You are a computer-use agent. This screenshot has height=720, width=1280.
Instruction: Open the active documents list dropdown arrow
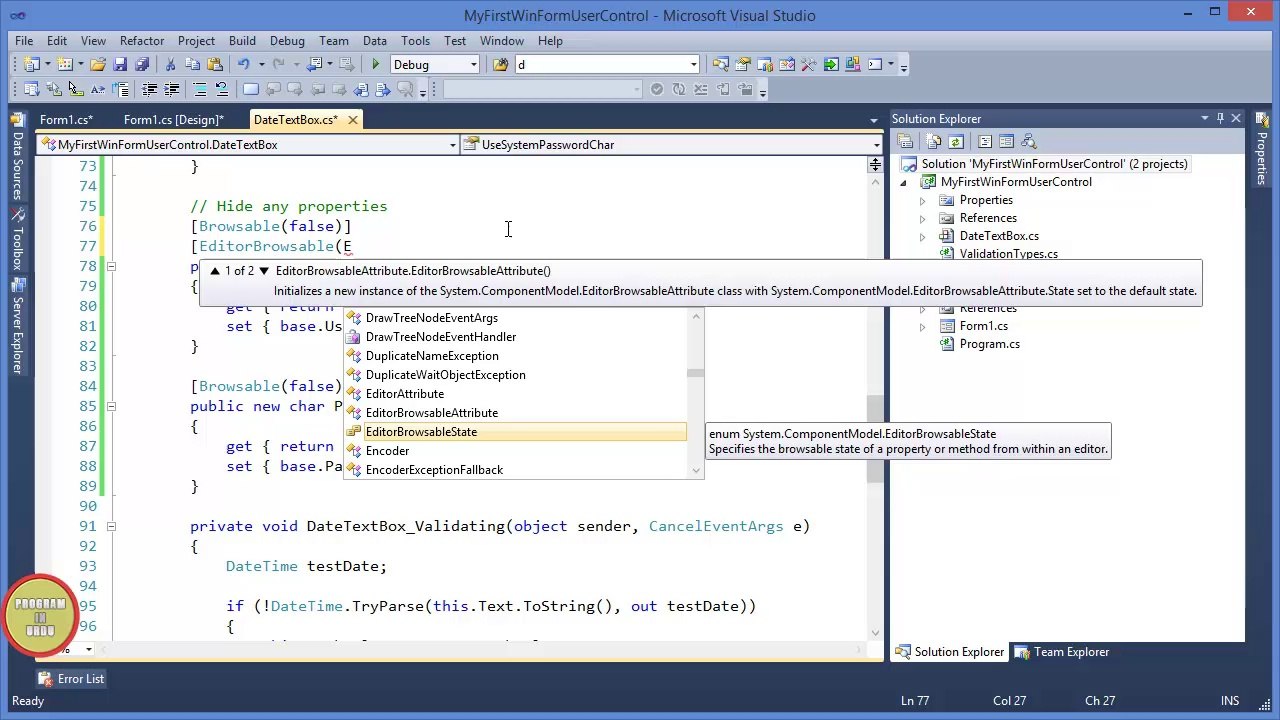(x=873, y=120)
